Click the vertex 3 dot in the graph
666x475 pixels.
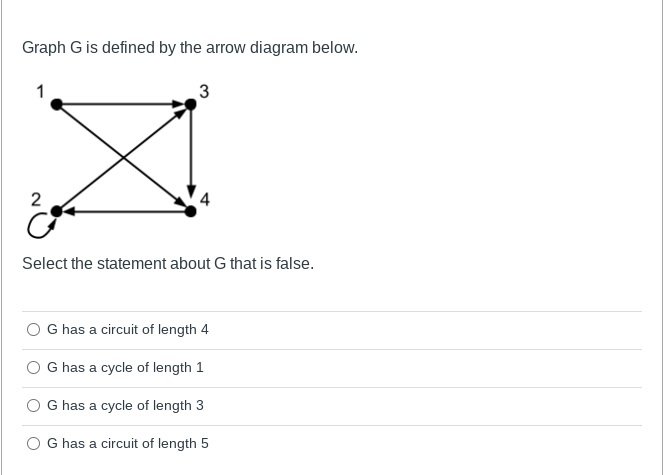190,103
